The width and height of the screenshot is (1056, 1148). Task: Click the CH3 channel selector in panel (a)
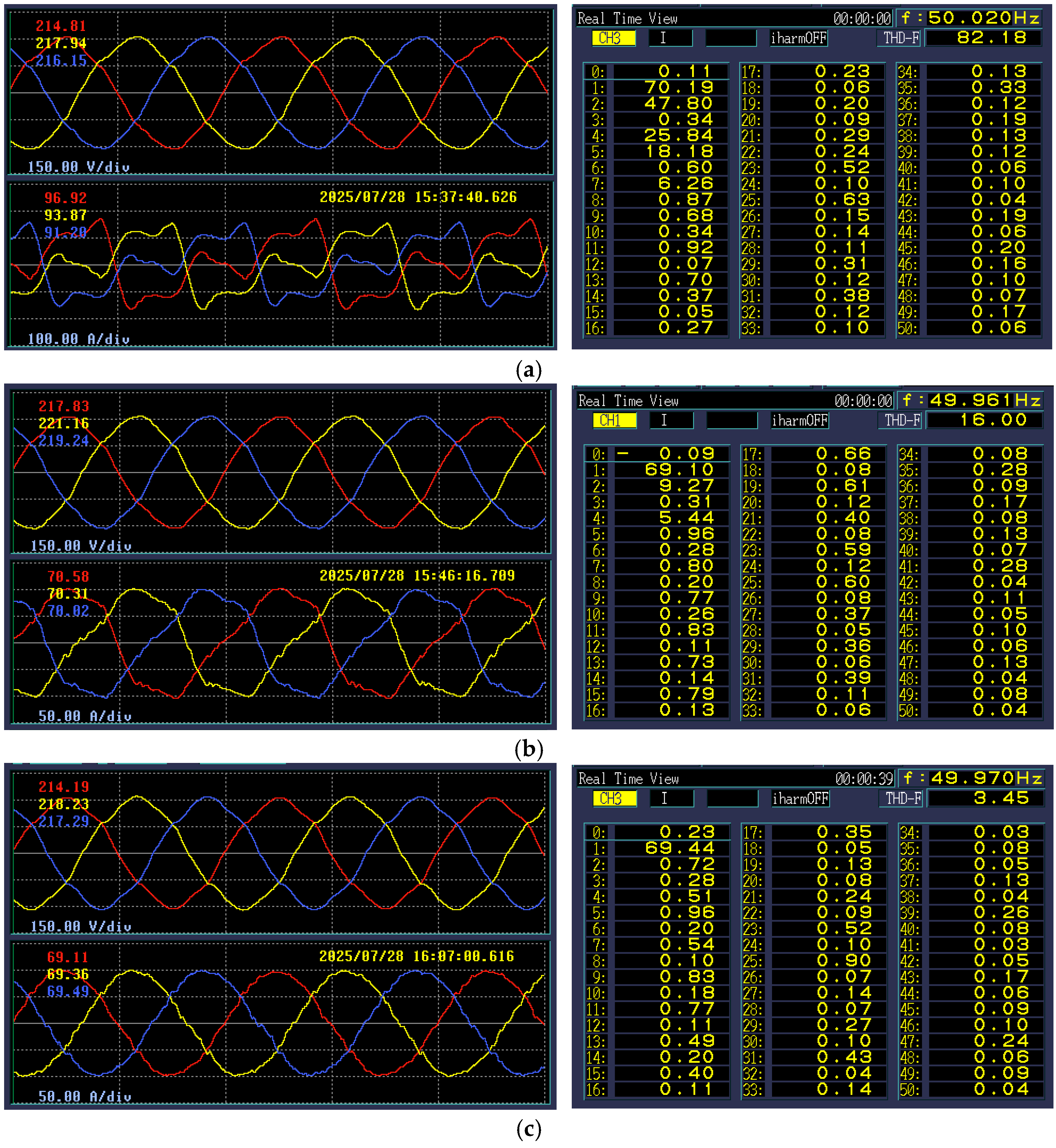614,38
